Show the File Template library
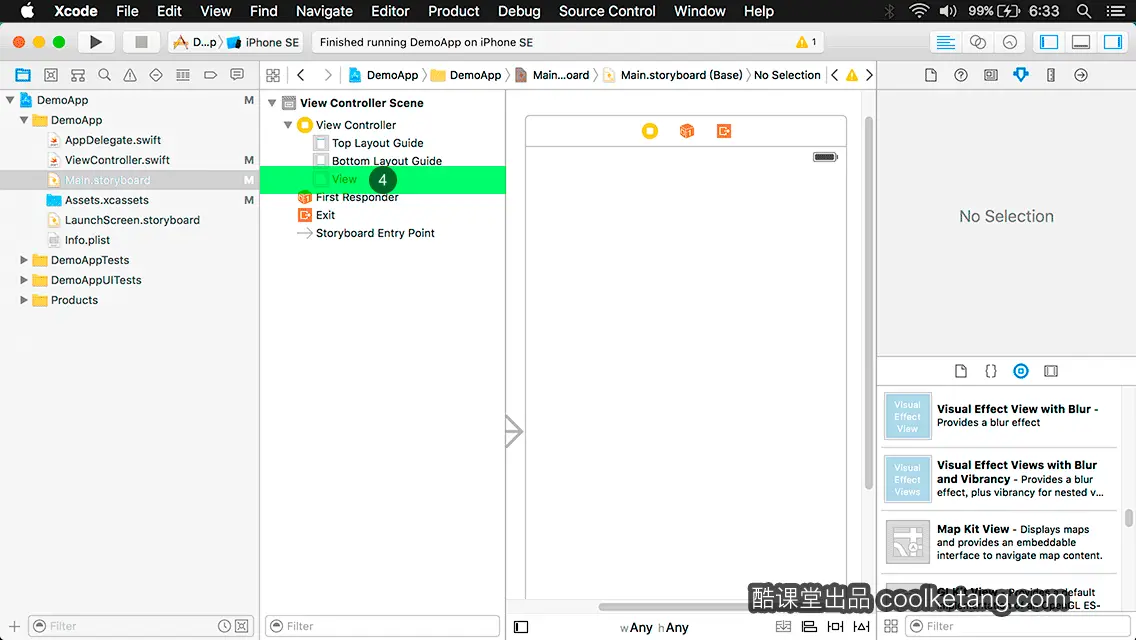This screenshot has width=1136, height=640. (961, 371)
